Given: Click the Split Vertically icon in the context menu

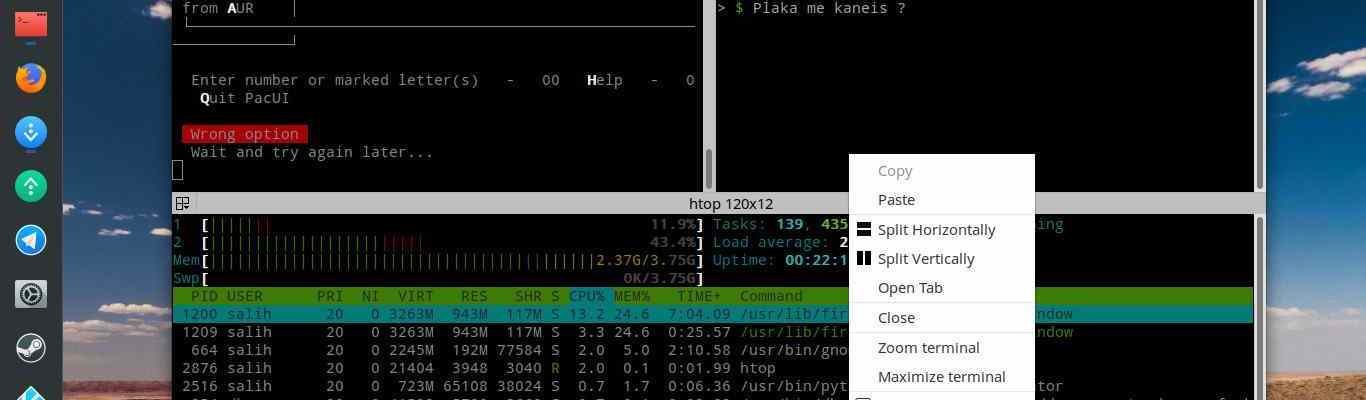Looking at the screenshot, I should point(864,258).
